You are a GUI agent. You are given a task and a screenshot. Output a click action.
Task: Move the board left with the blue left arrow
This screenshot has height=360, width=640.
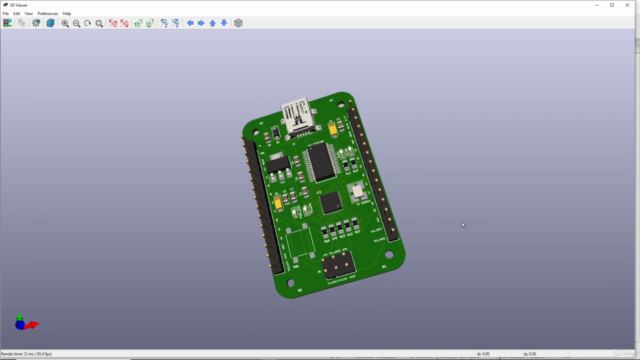[x=190, y=23]
